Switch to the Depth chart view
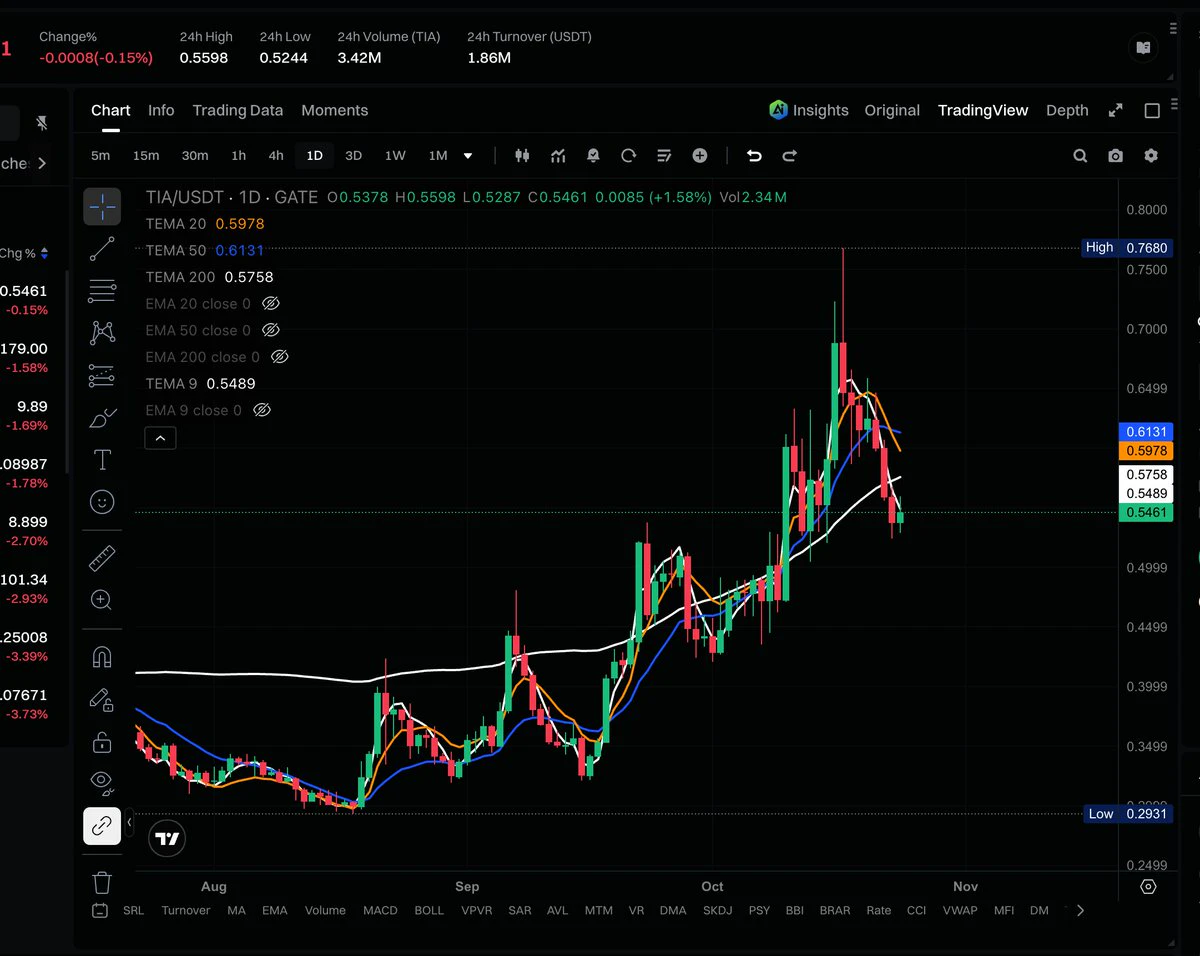The image size is (1200, 956). 1067,110
